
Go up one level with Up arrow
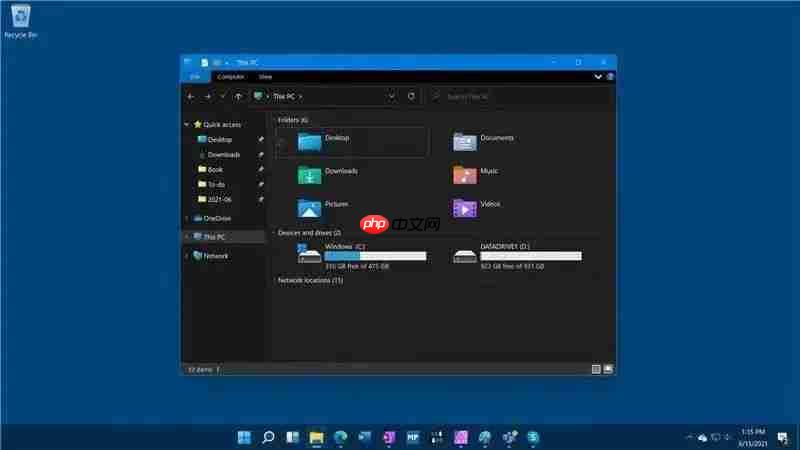(238, 96)
